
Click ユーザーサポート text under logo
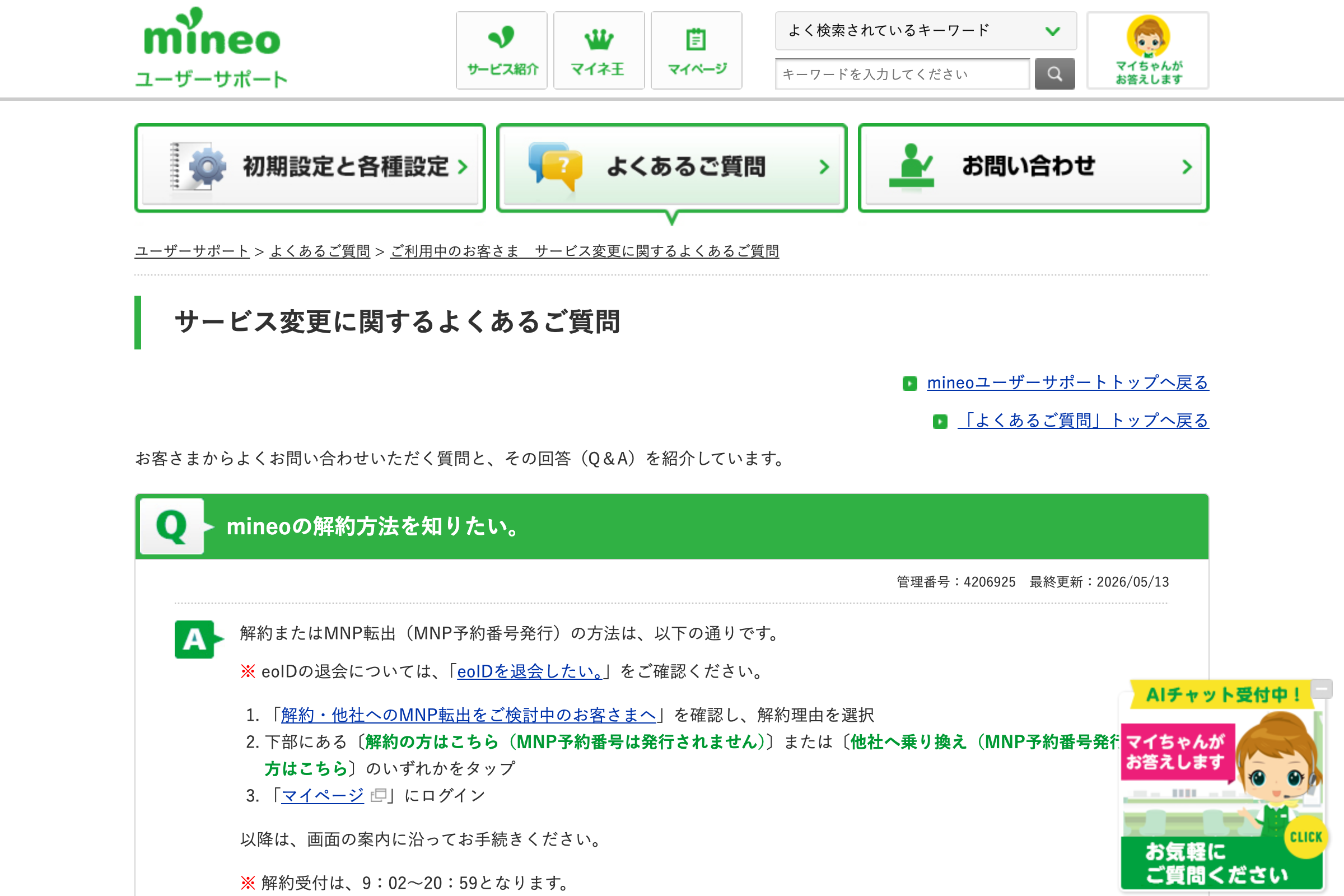212,79
